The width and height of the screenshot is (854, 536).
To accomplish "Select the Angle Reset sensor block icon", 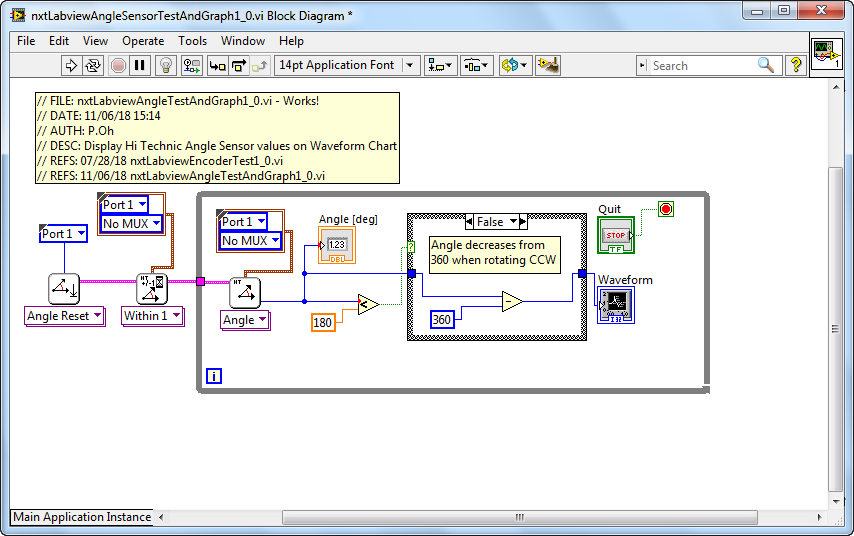I will point(64,289).
